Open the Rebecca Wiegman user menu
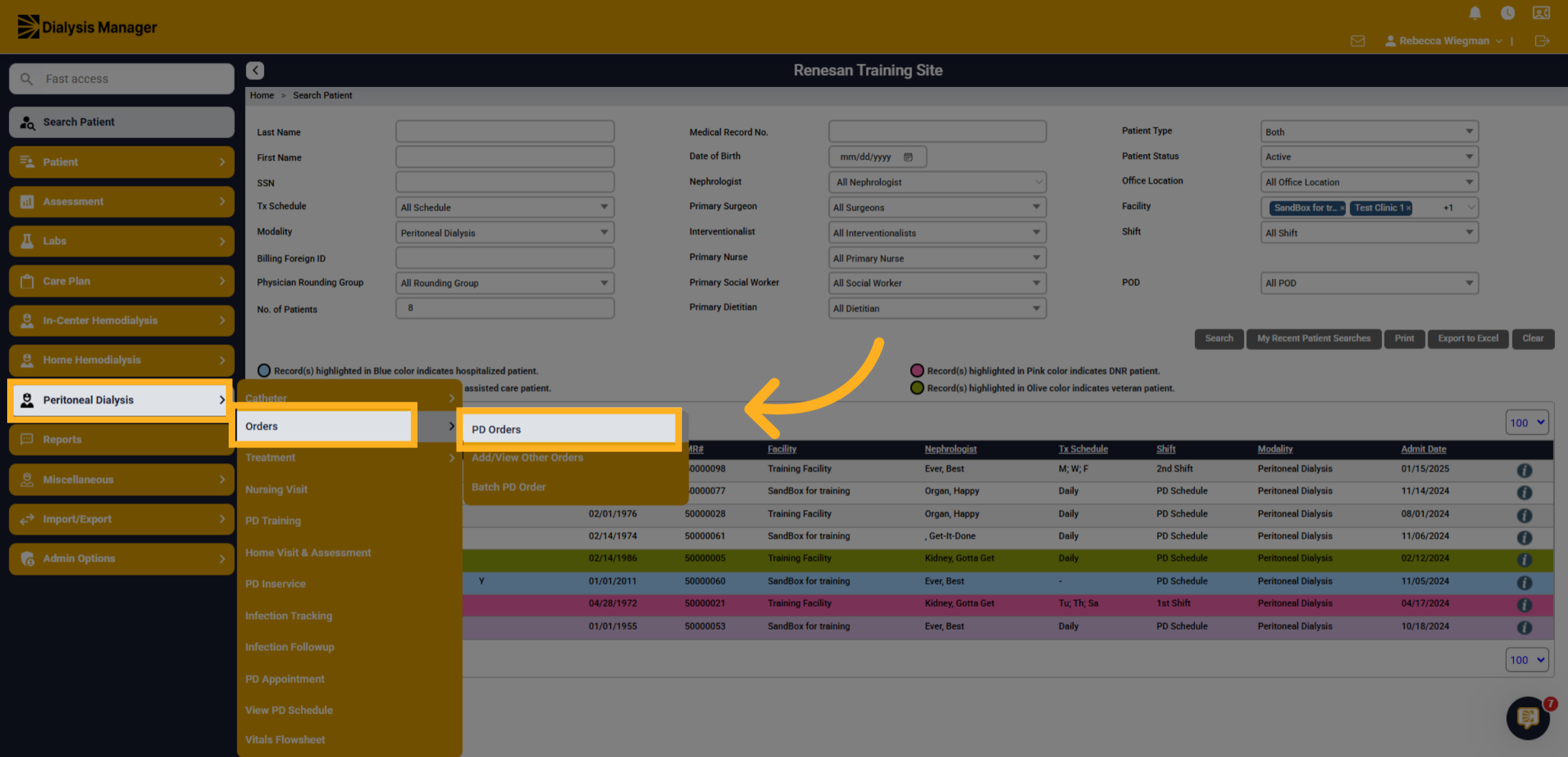The image size is (1568, 757). coord(1444,40)
